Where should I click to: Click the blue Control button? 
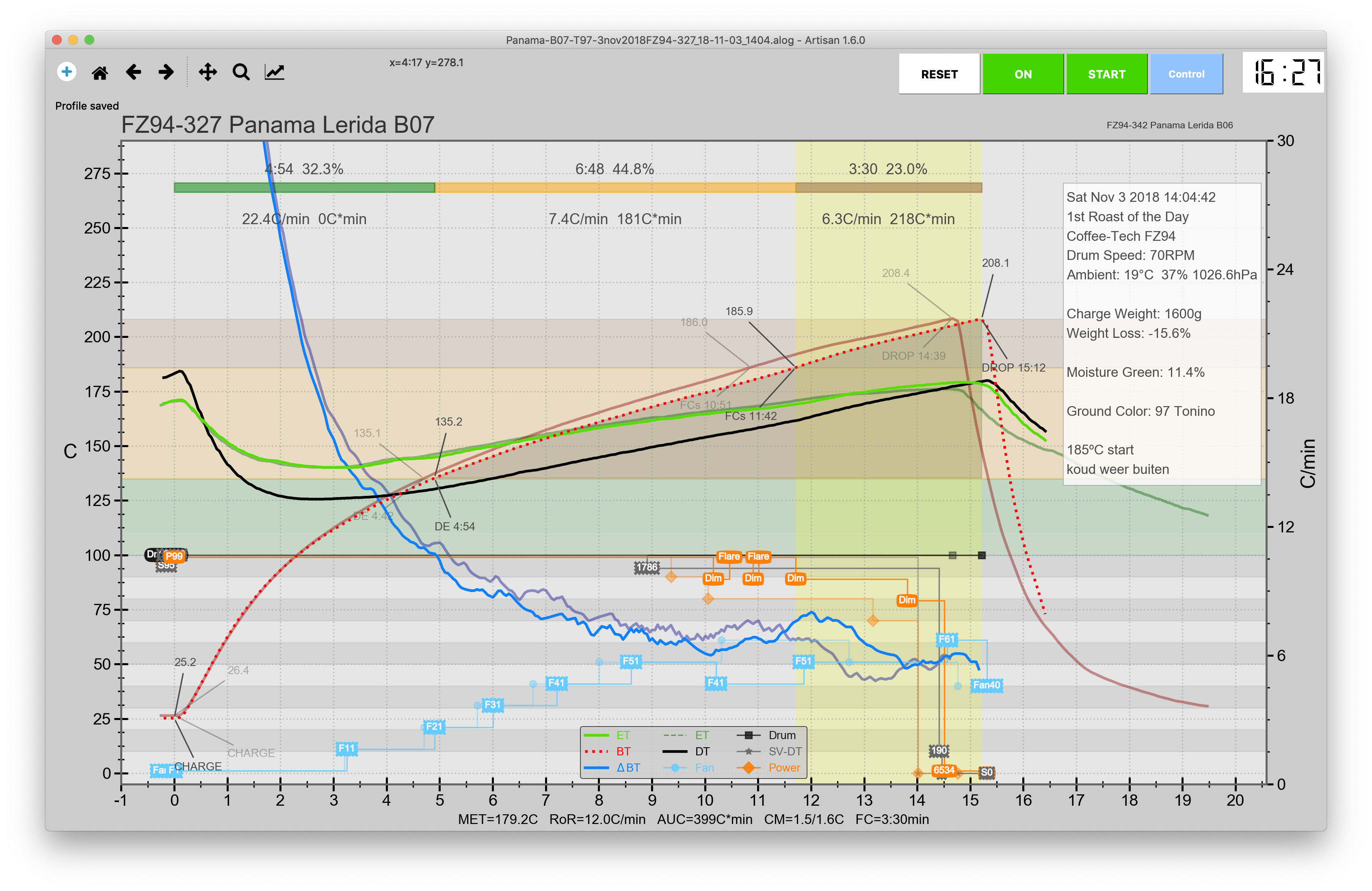(1186, 74)
